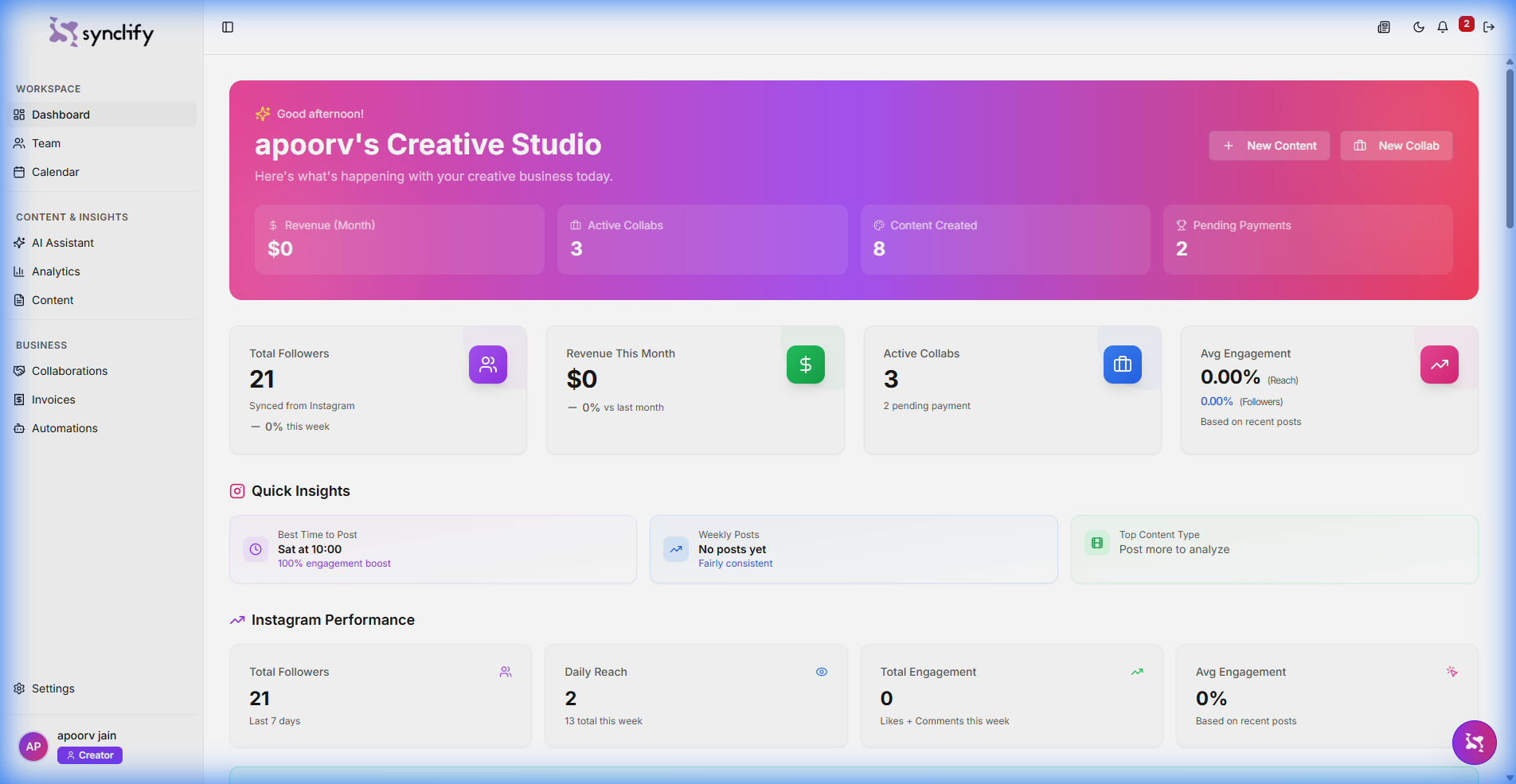
Task: Open notifications via the bell icon
Action: click(x=1442, y=26)
